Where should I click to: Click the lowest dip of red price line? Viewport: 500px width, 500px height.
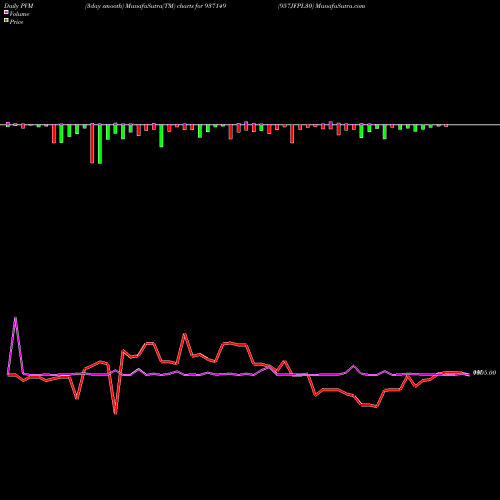pyautogui.click(x=115, y=413)
